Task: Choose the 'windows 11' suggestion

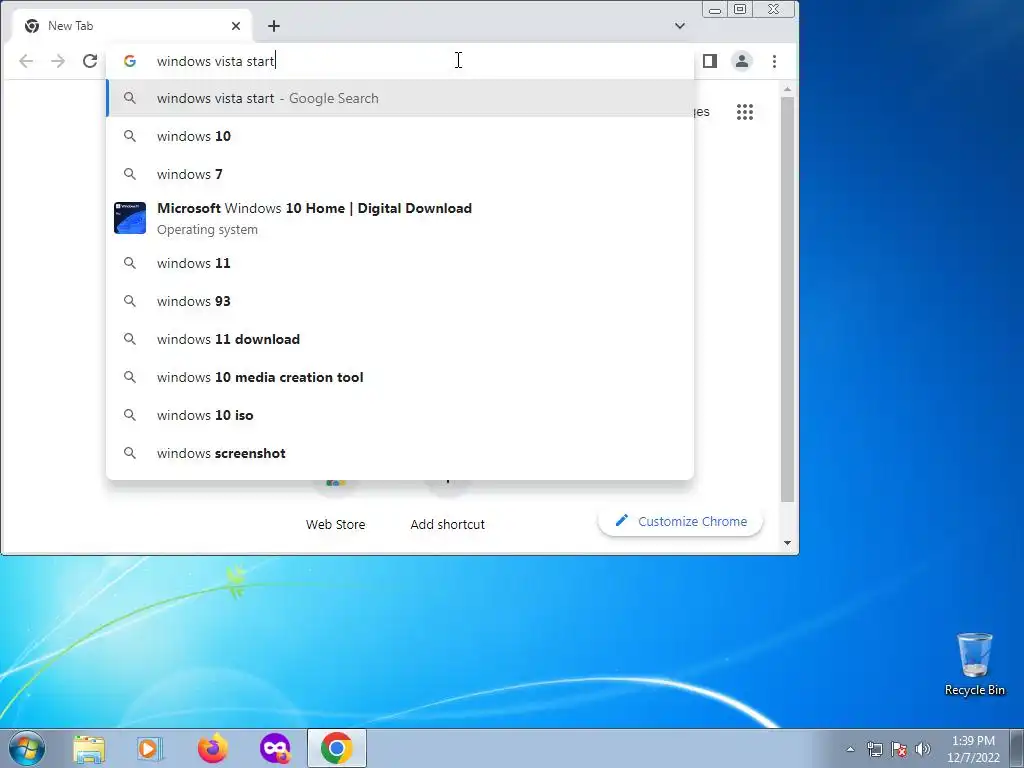Action: (400, 263)
